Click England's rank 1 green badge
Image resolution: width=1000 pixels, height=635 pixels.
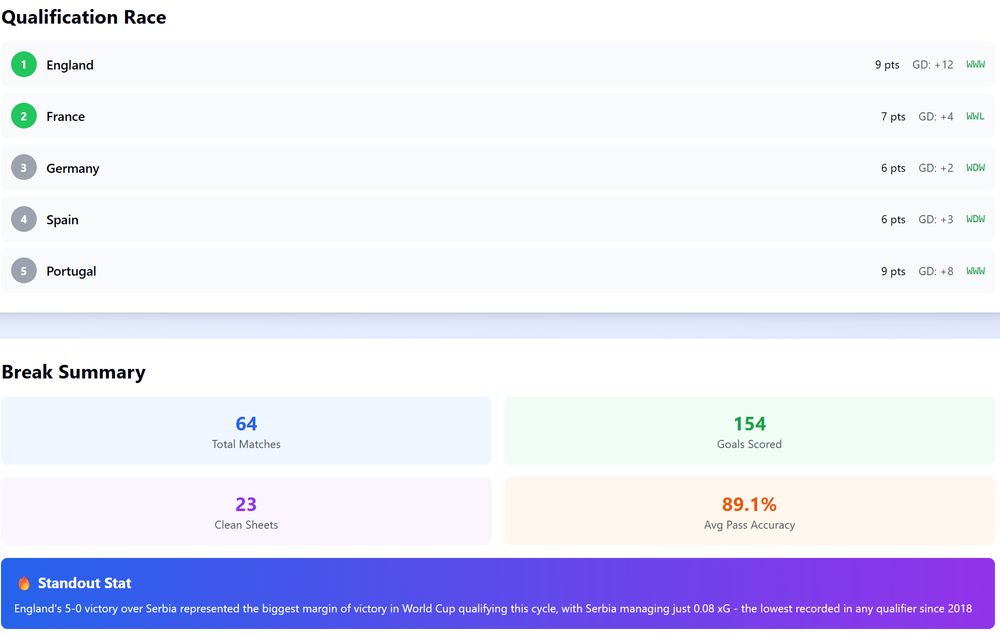tap(24, 64)
